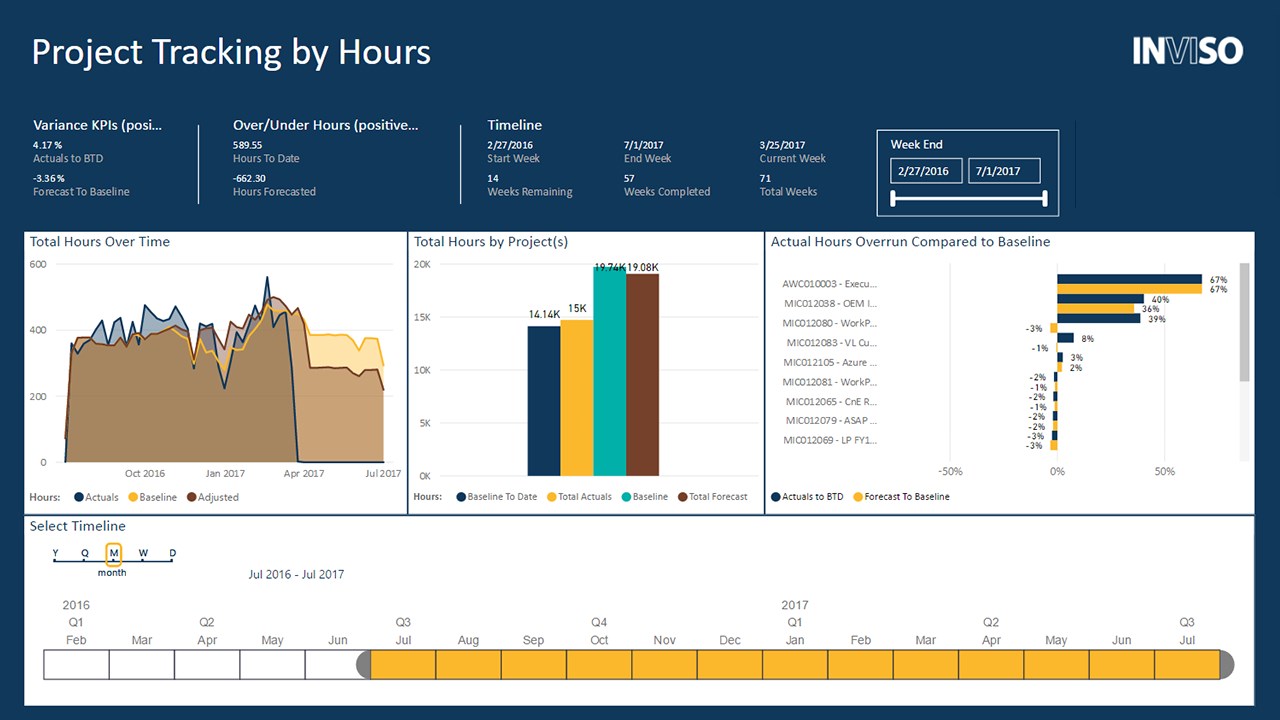Viewport: 1280px width, 720px height.
Task: Click the Apr 2016 timeline cell
Action: click(x=207, y=664)
